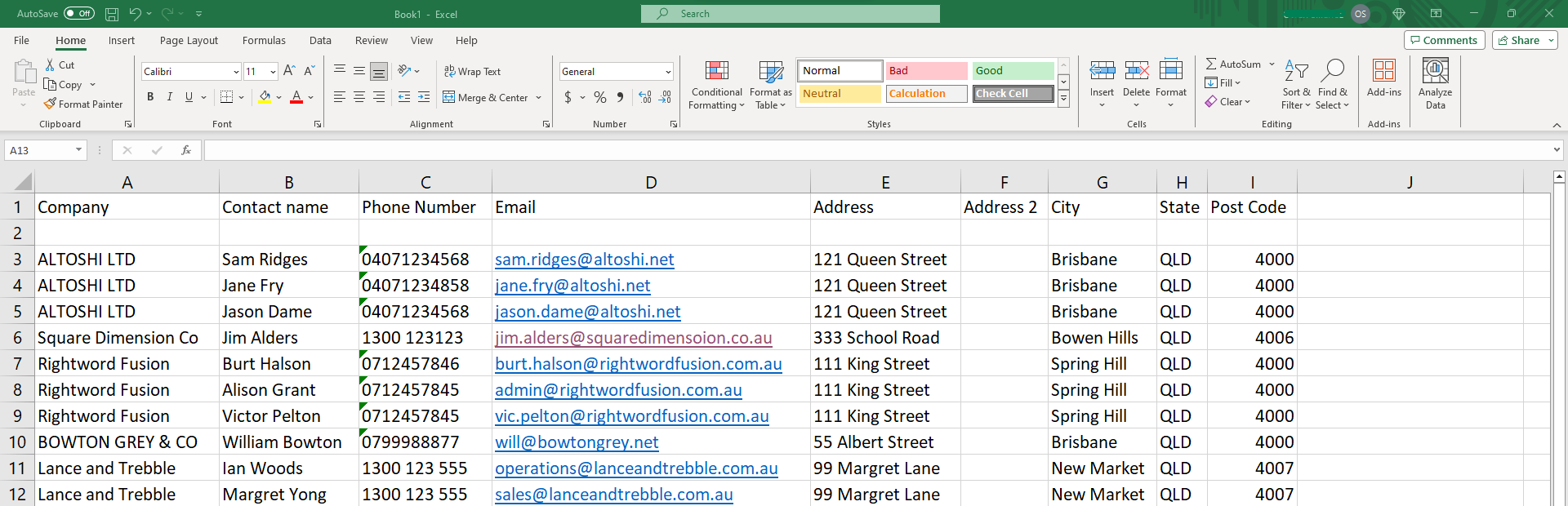The height and width of the screenshot is (506, 1568).
Task: Click Insert cells icon
Action: (x=1102, y=71)
